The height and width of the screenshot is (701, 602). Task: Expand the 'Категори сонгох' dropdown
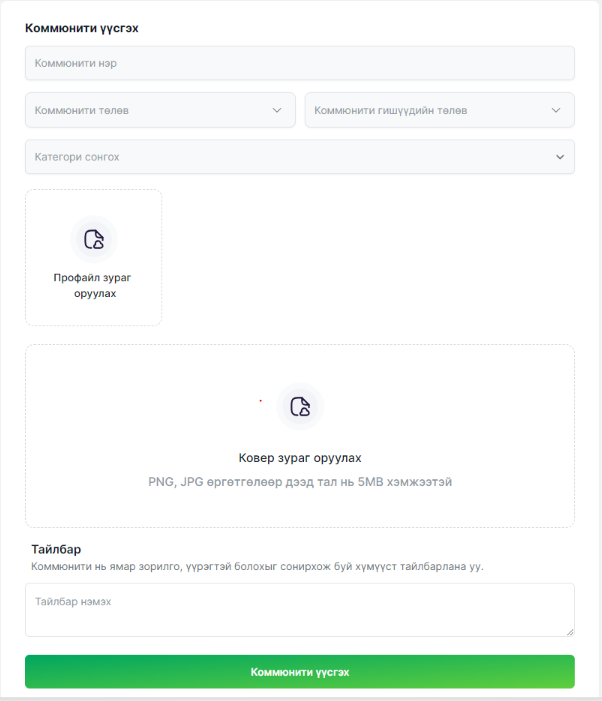[290, 157]
